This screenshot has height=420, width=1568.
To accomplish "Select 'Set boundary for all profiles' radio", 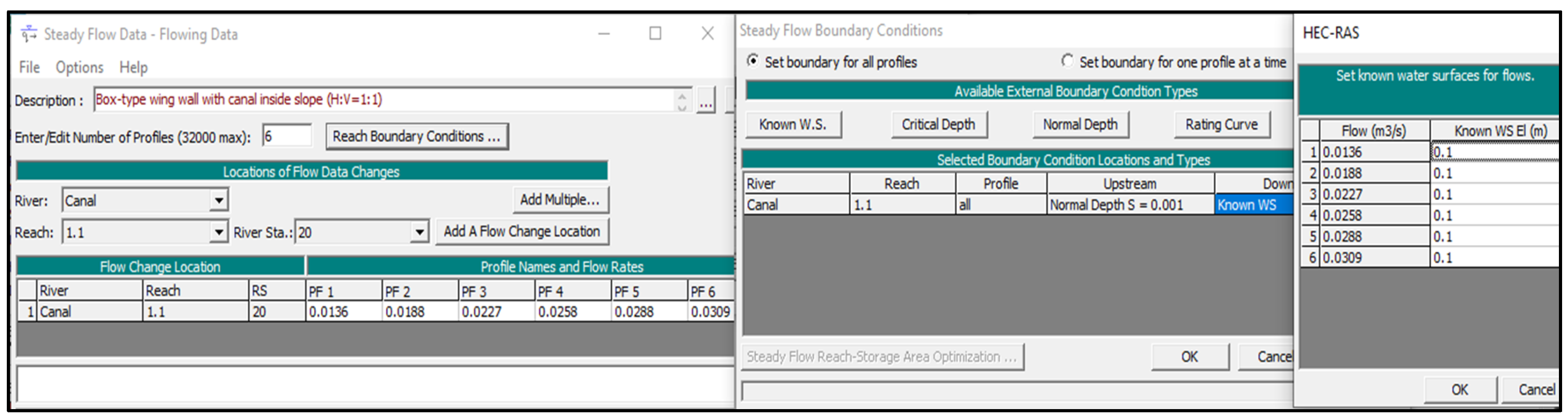I will pyautogui.click(x=753, y=61).
